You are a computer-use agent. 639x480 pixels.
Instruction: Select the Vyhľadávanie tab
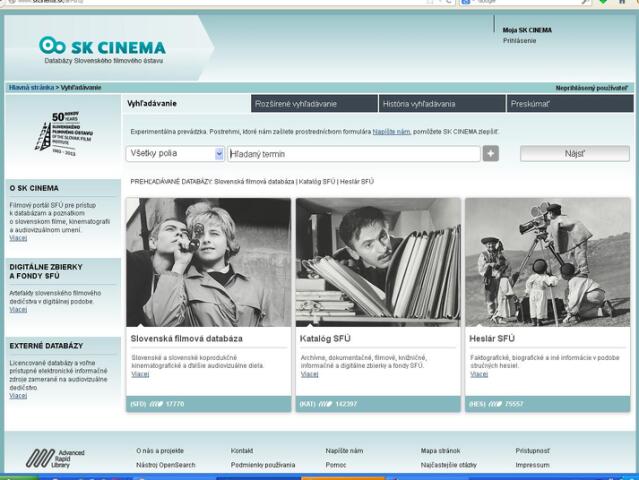(186, 103)
